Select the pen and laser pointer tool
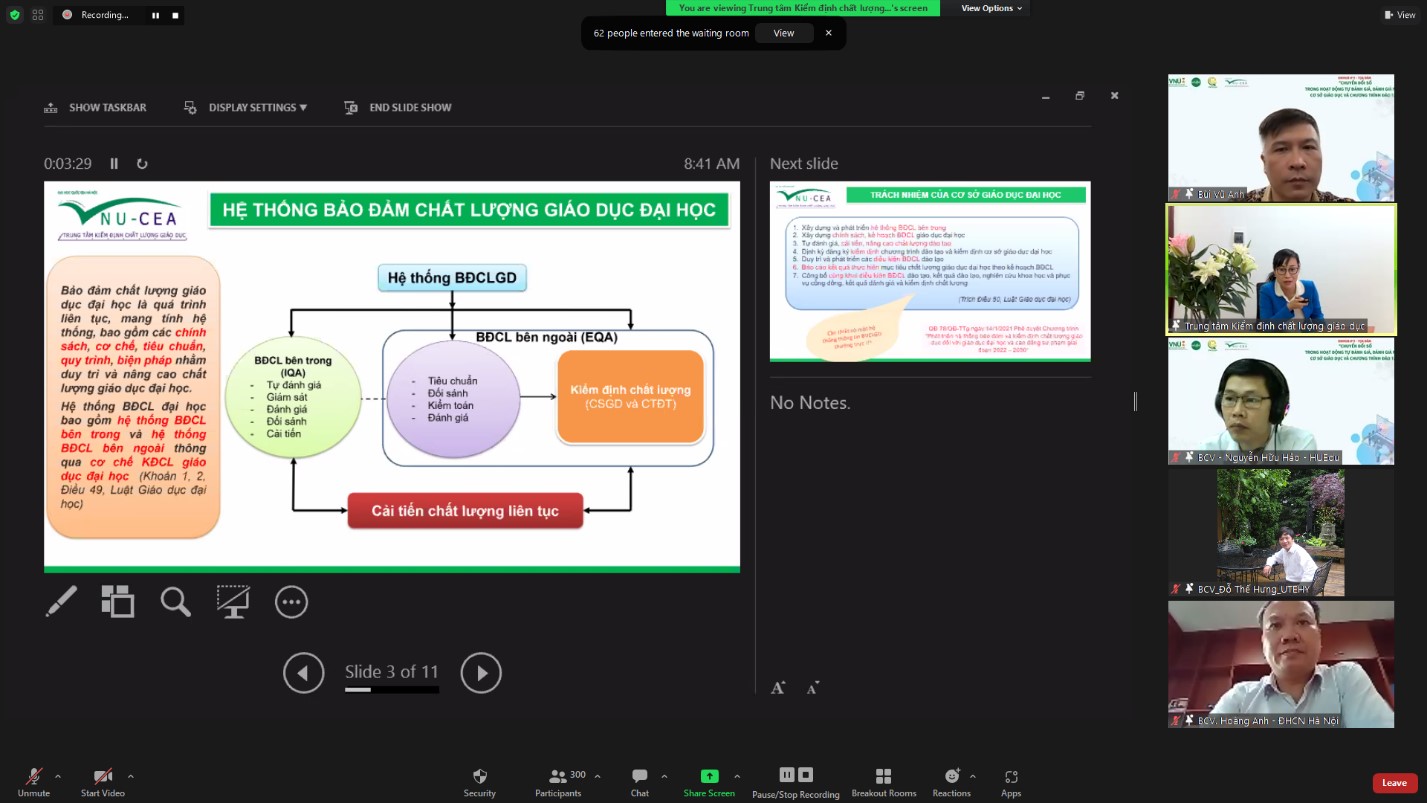Image resolution: width=1427 pixels, height=803 pixels. pyautogui.click(x=61, y=601)
